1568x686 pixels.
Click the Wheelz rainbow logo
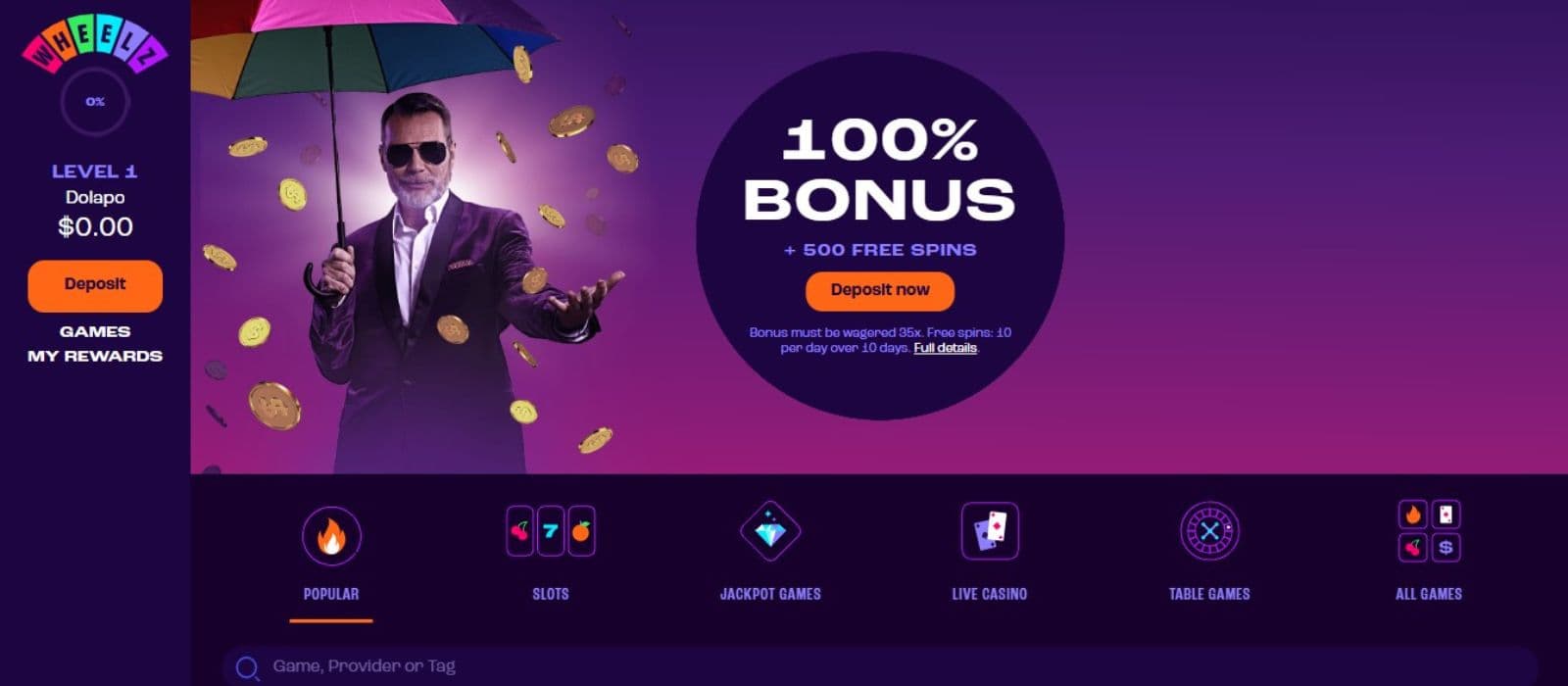(95, 44)
